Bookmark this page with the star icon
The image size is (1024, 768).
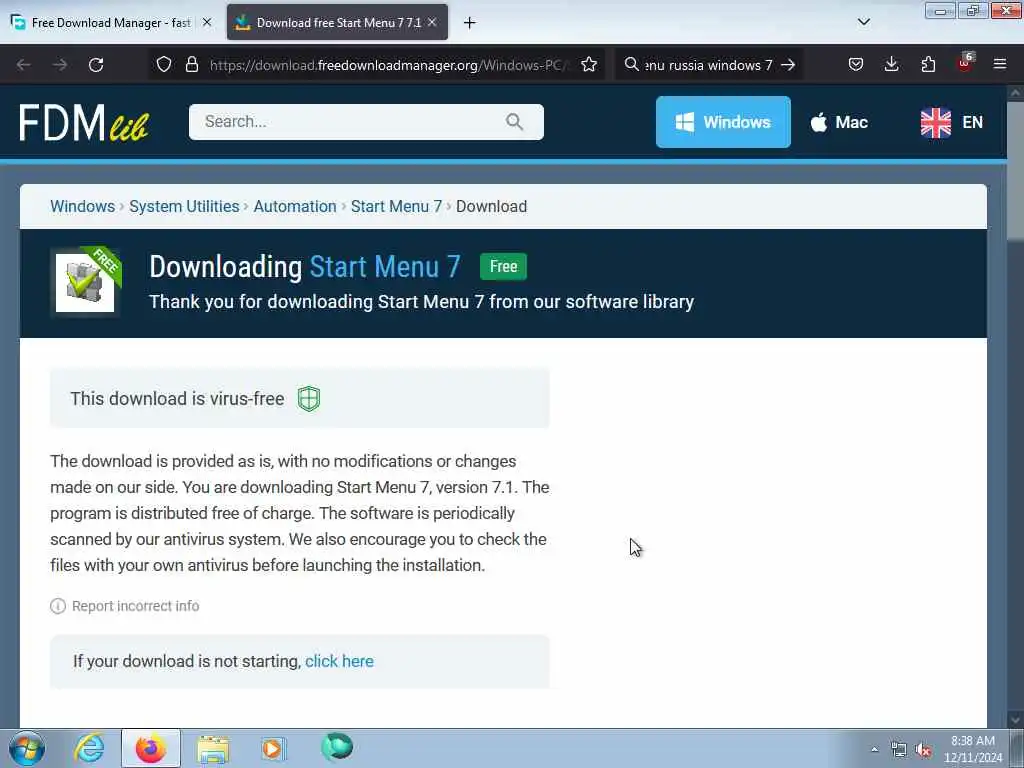pos(588,65)
